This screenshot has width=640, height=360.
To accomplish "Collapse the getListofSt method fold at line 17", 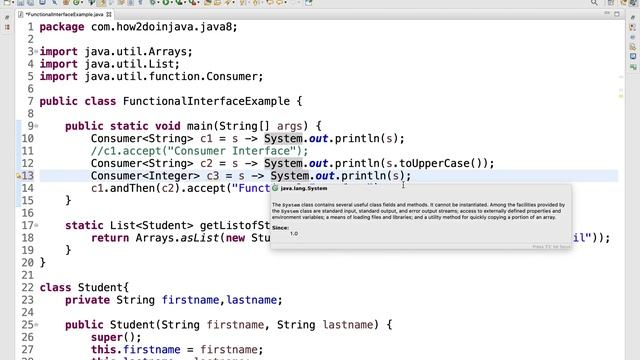I will [x=36, y=225].
